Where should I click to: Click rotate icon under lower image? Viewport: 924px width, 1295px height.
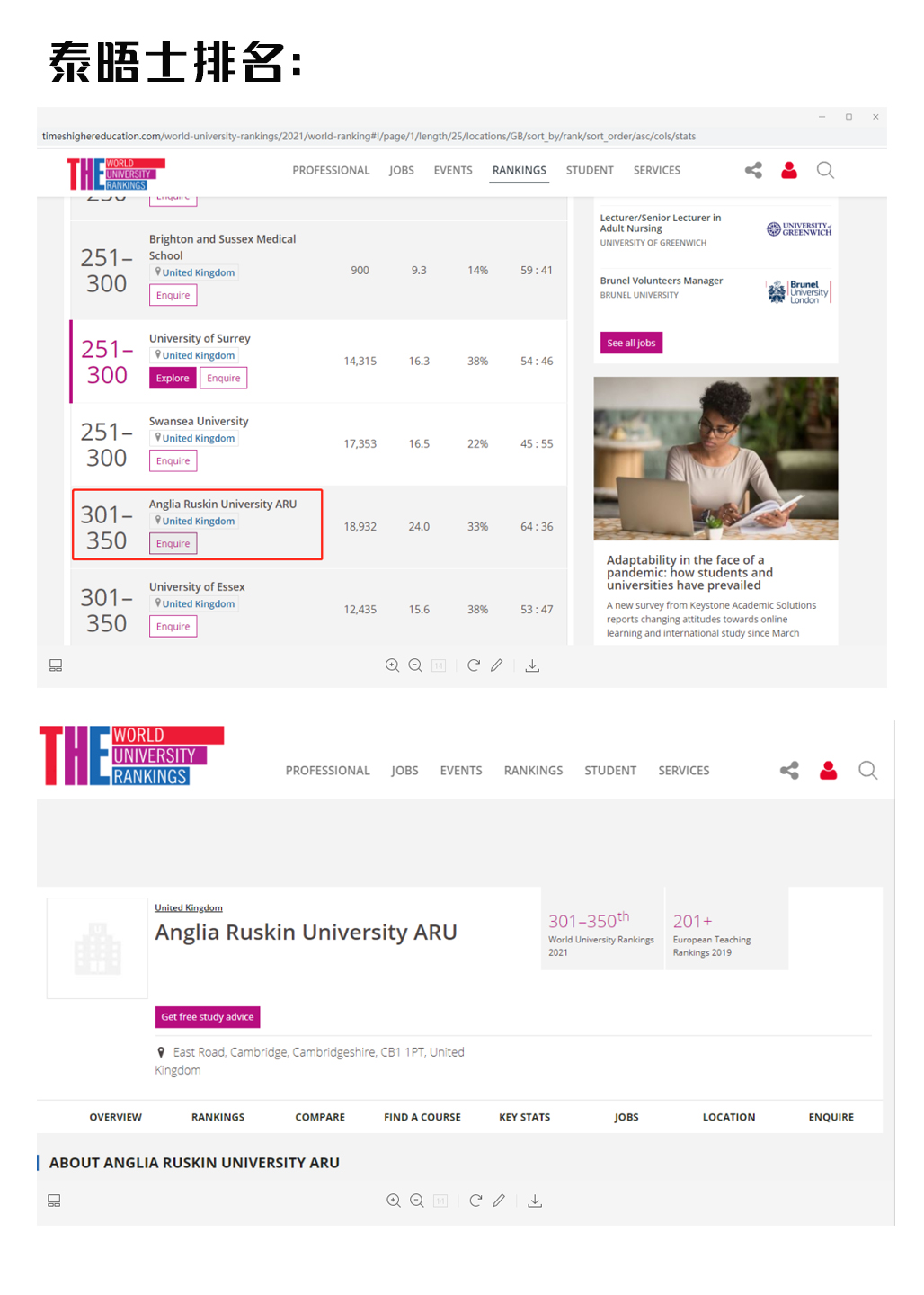(475, 1201)
